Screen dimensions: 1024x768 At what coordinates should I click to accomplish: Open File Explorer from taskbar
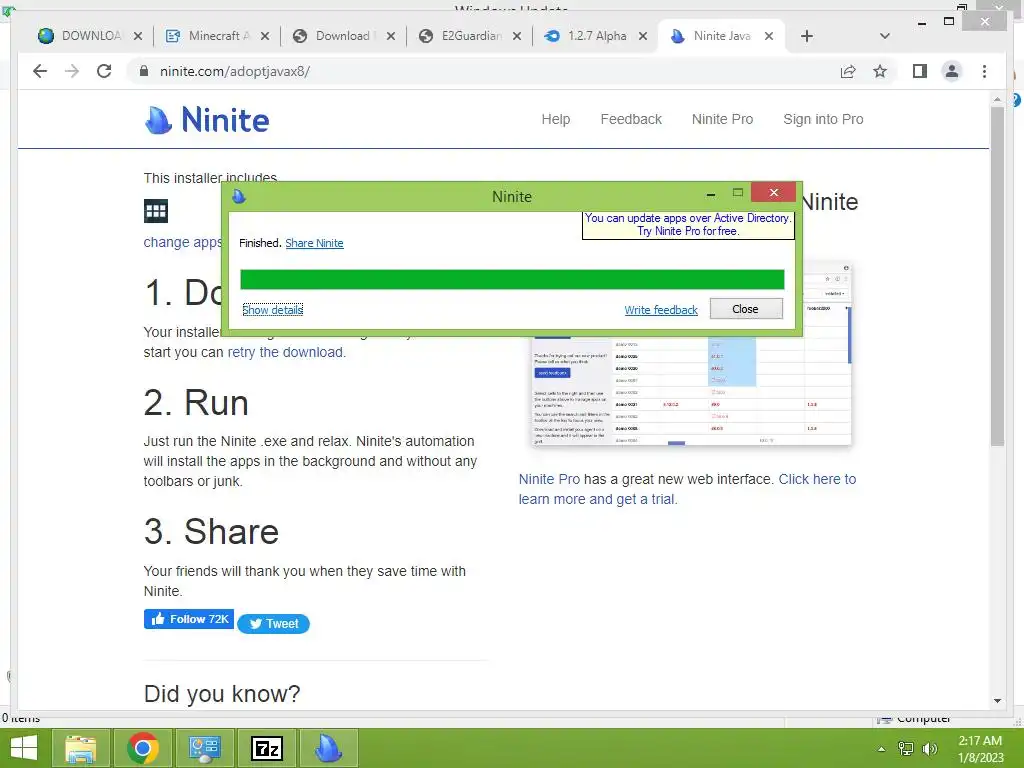coord(81,748)
